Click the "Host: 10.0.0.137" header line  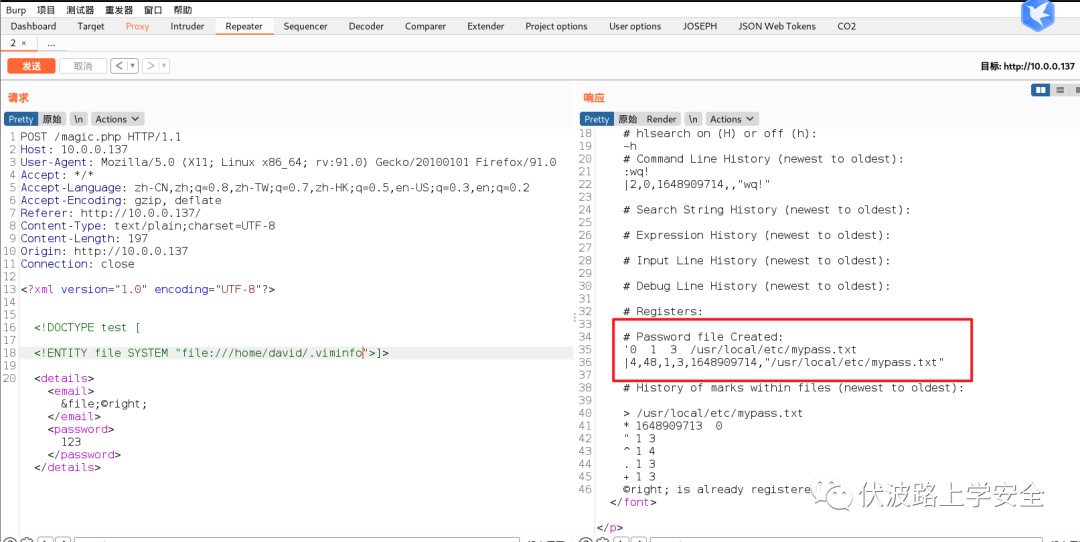coord(74,149)
